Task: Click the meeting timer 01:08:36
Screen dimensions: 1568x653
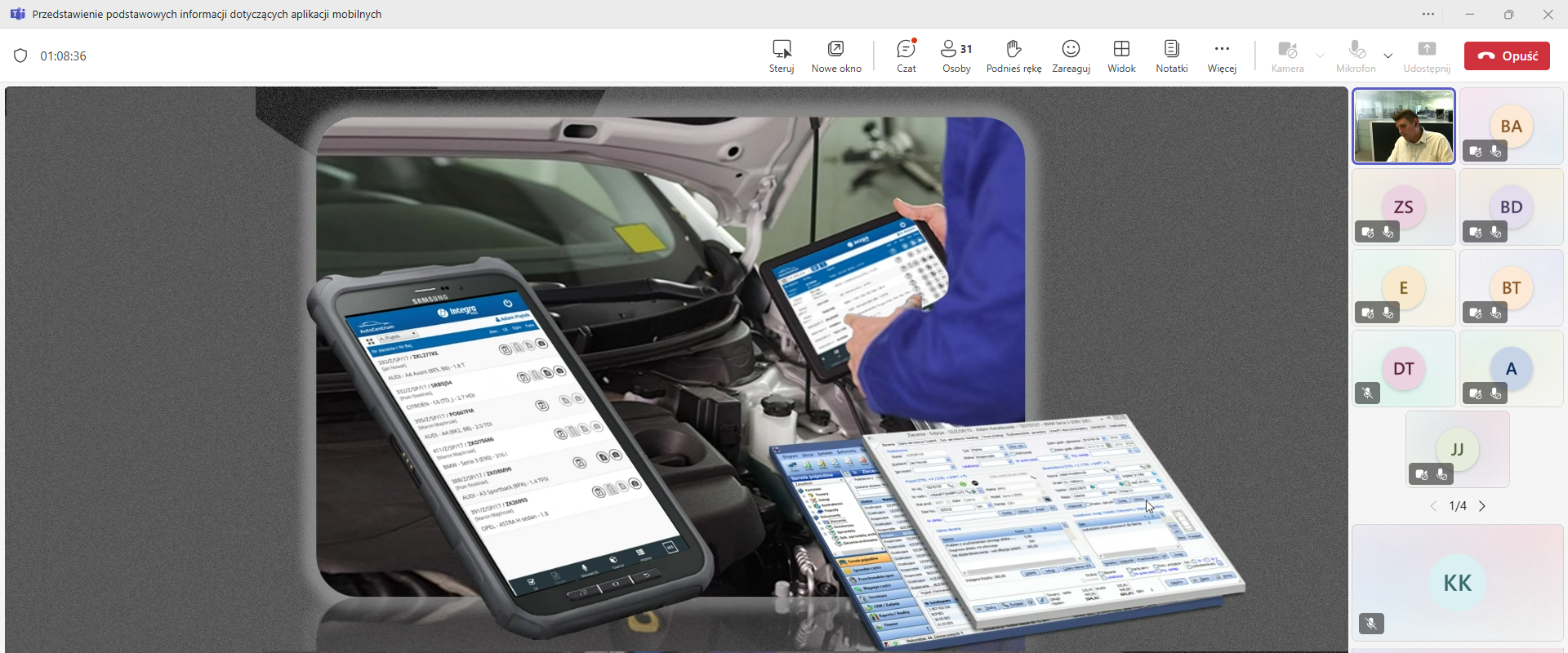Action: (x=64, y=56)
